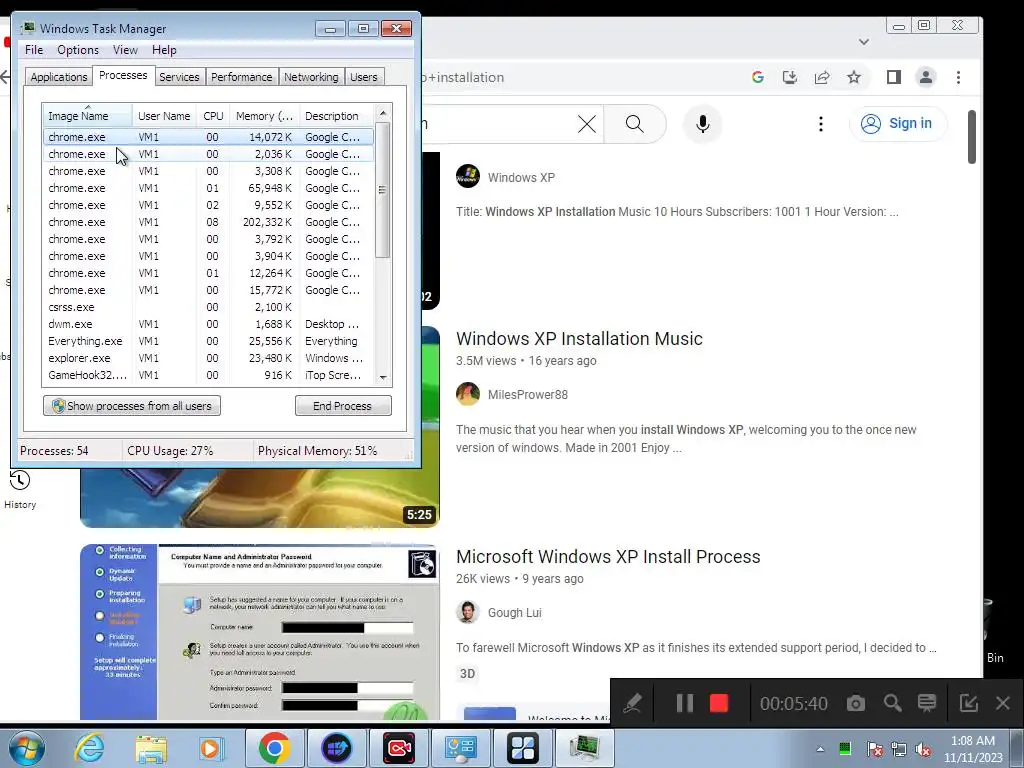Viewport: 1024px width, 768px height.
Task: Clear the YouTube search box with X
Action: pyautogui.click(x=586, y=123)
